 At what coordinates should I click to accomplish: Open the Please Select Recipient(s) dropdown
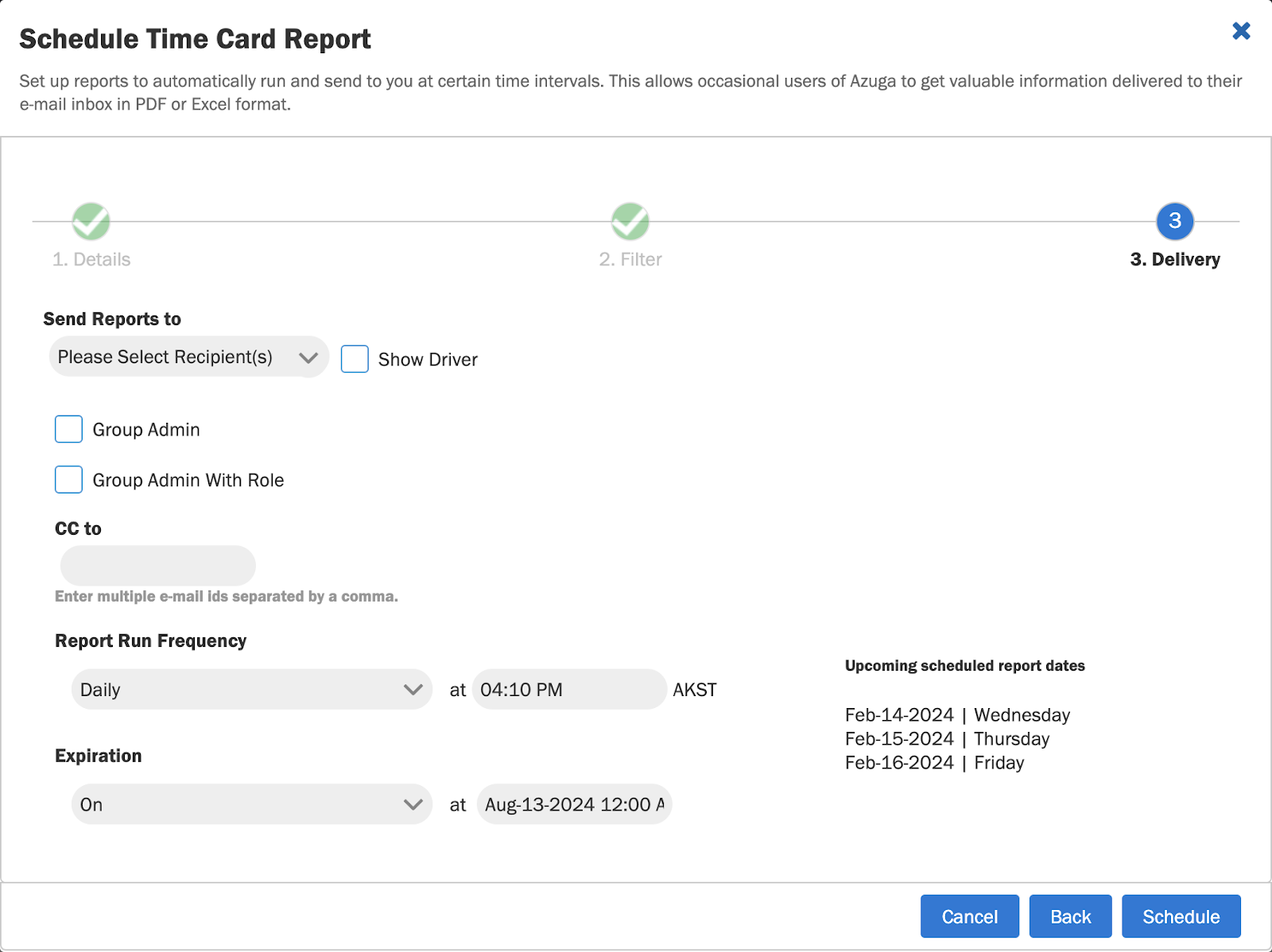[x=188, y=357]
